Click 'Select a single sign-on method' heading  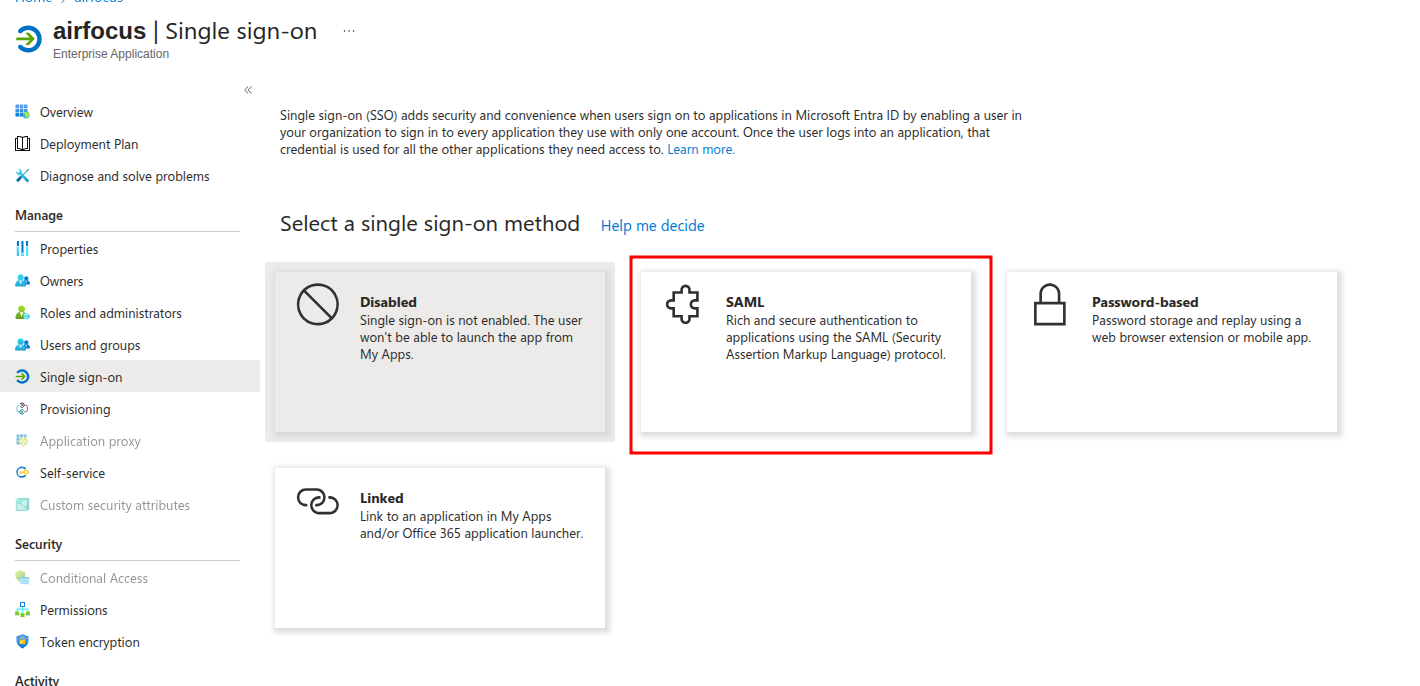click(430, 224)
